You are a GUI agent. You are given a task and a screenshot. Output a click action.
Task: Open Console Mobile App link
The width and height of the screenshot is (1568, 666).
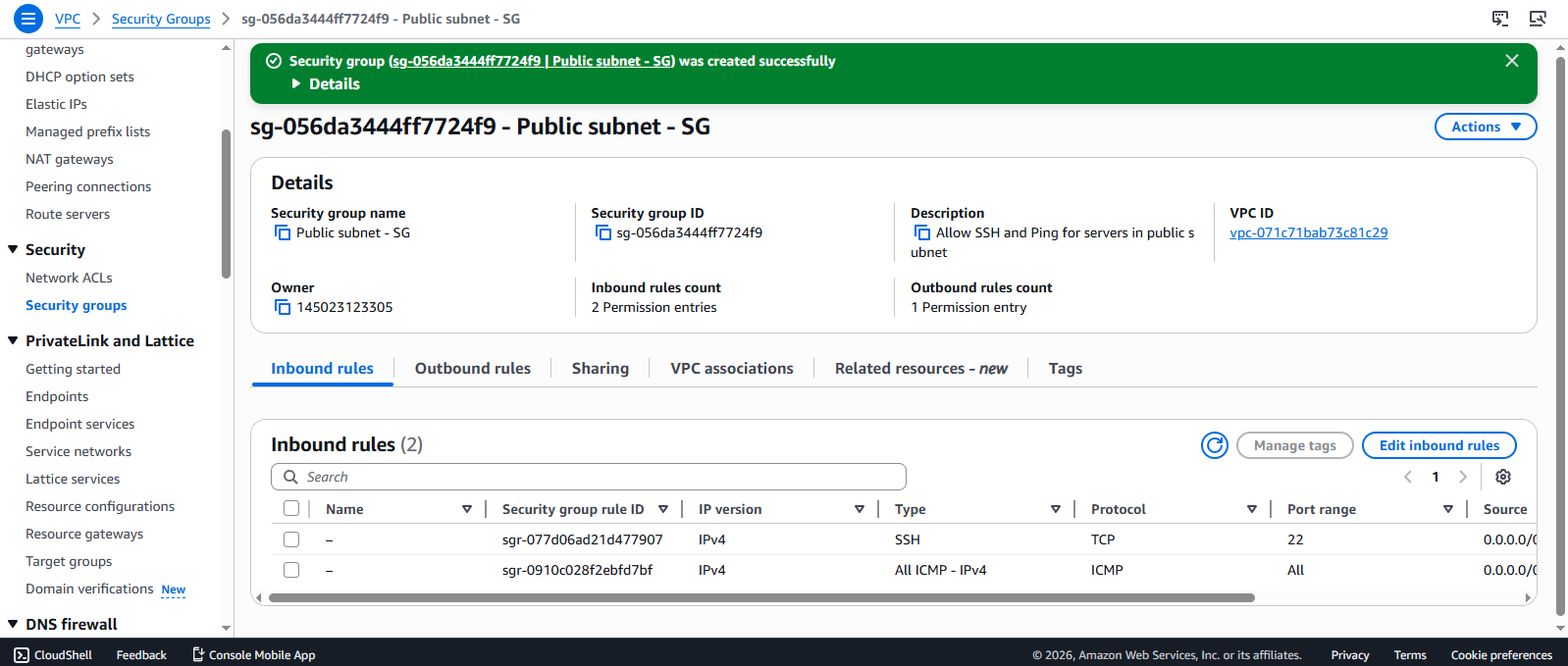click(253, 655)
